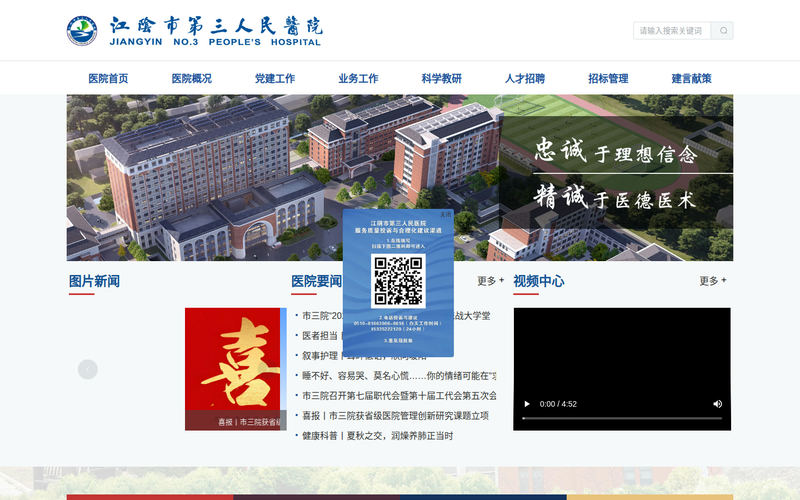Image resolution: width=800 pixels, height=500 pixels.
Task: Open the 医院首页 menu item
Action: 108,79
